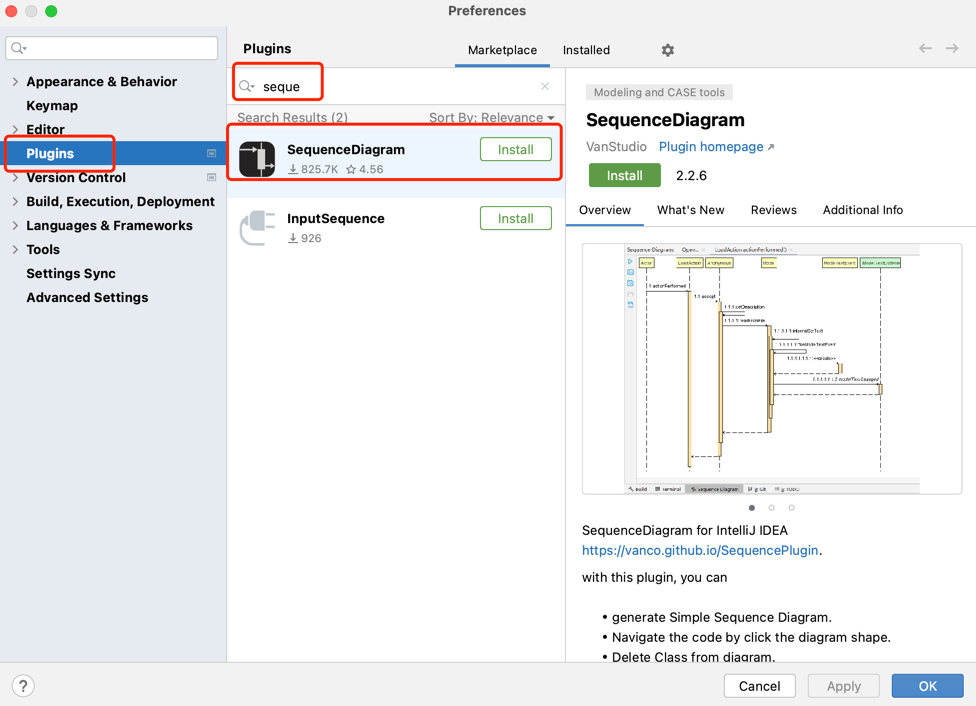Click the settings search magnifier icon
976x706 pixels.
(x=19, y=48)
